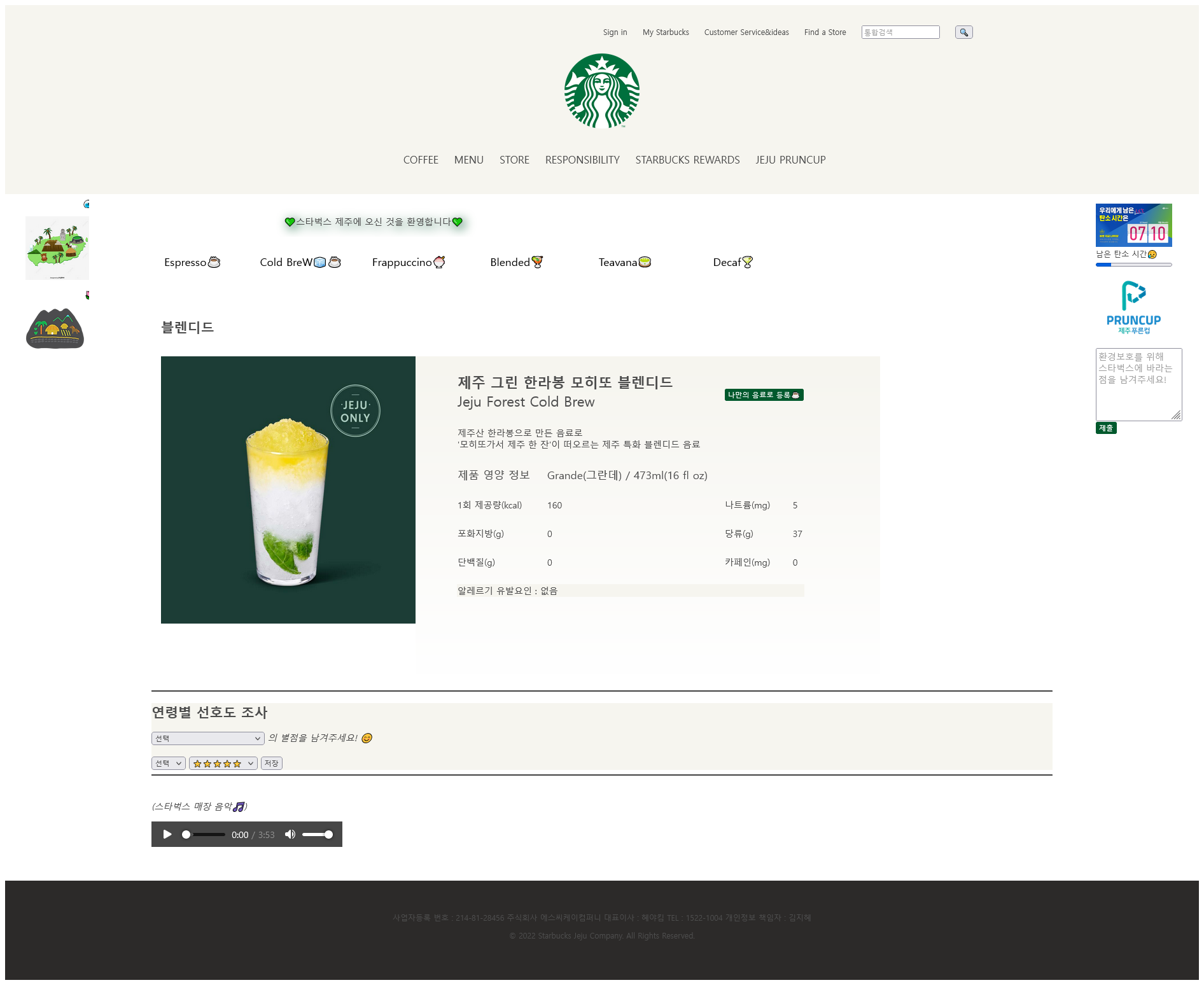Viewport: 1204px width, 985px height.
Task: Click the carbon clock banner image
Action: click(x=1133, y=225)
